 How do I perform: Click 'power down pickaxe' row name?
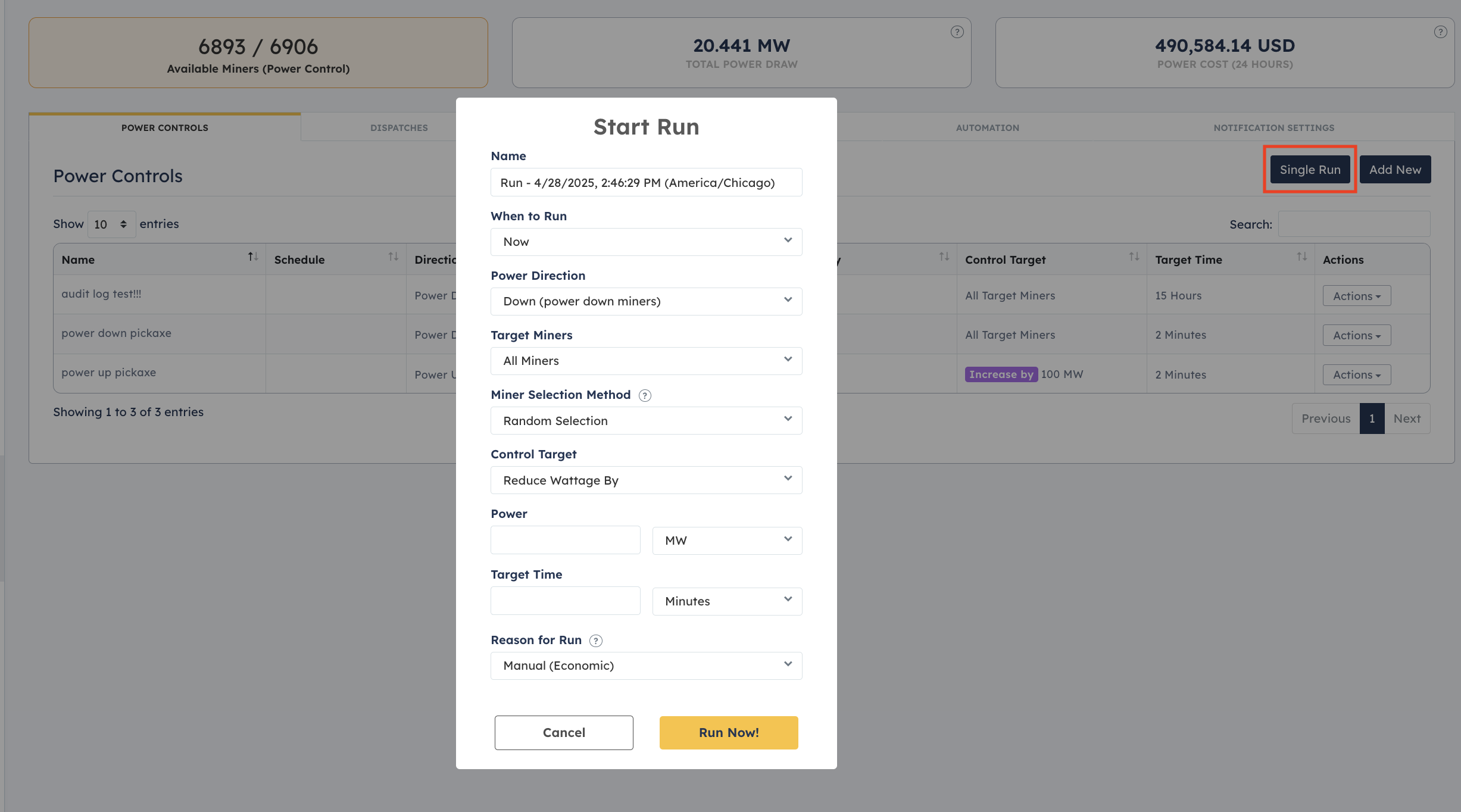[x=116, y=333]
